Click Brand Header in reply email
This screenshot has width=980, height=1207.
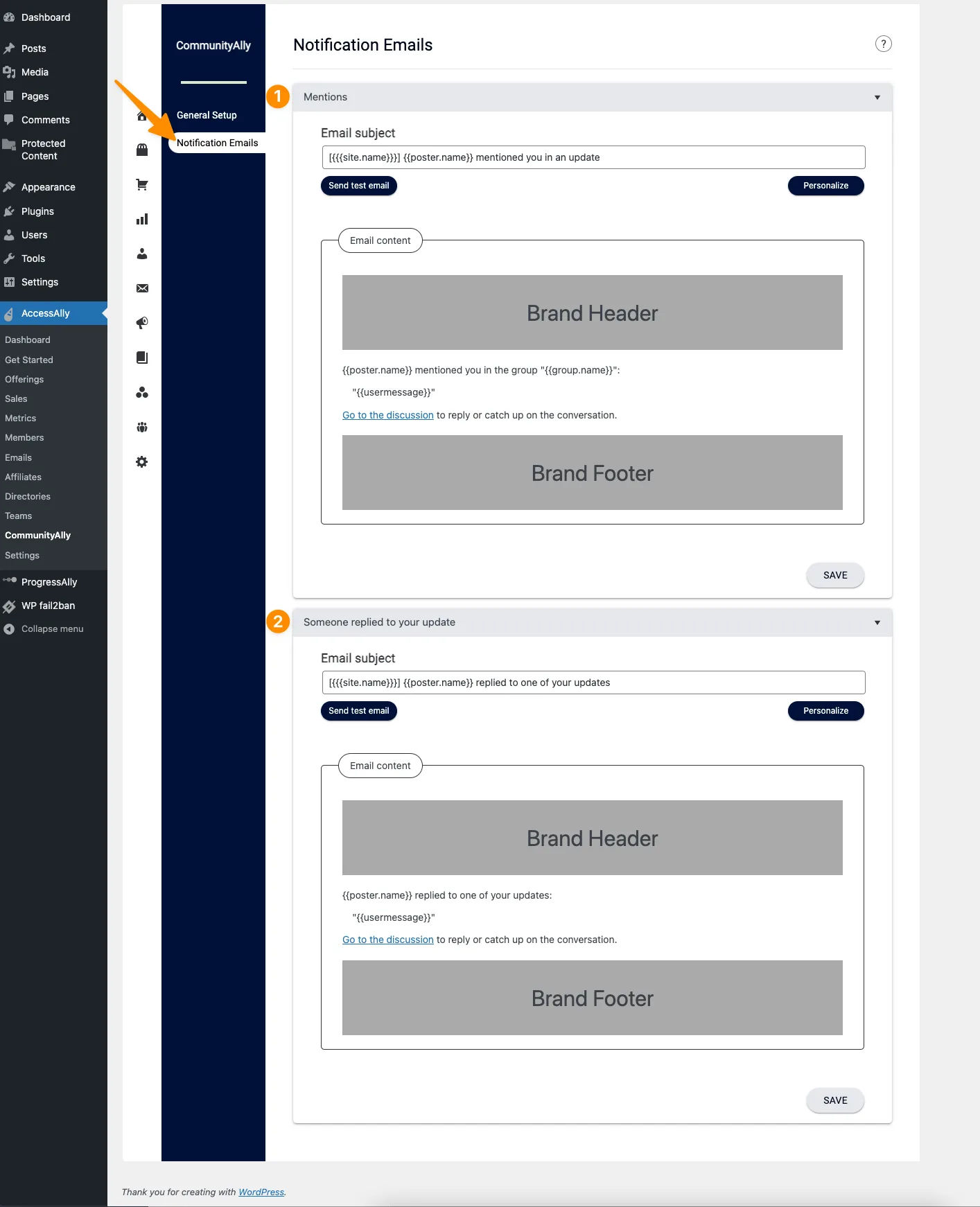[x=593, y=838]
